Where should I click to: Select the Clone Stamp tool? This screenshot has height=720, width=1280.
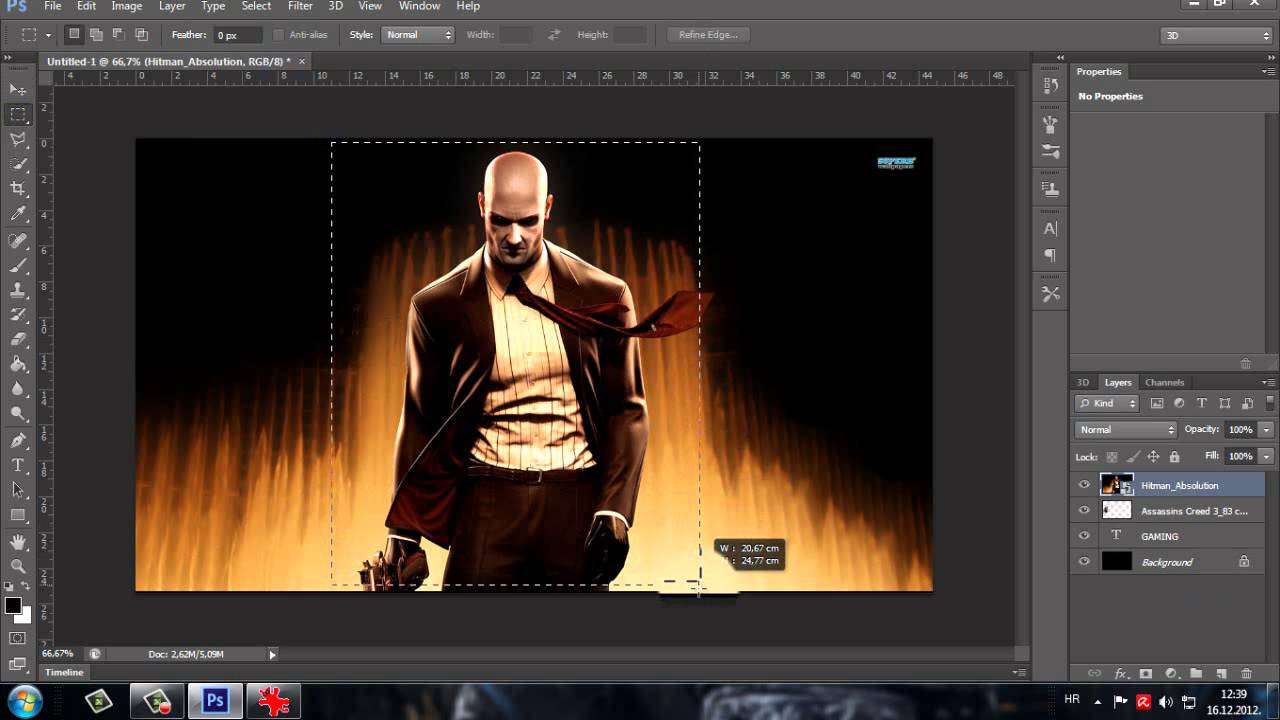click(x=18, y=291)
